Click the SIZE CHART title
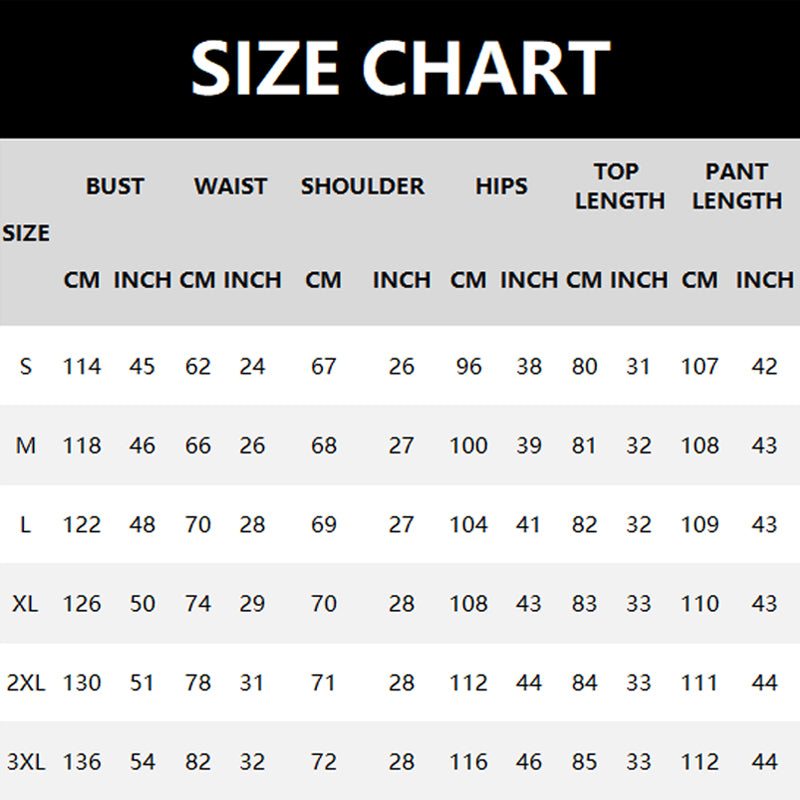The width and height of the screenshot is (800, 800). tap(400, 67)
